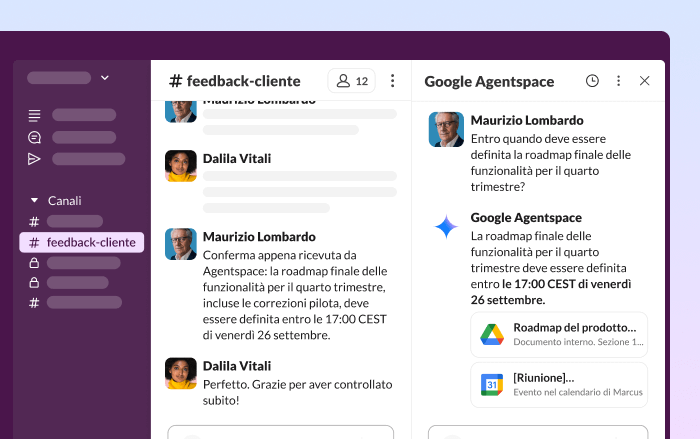
Task: Open the feedback-cliente channel options menu
Action: [392, 81]
